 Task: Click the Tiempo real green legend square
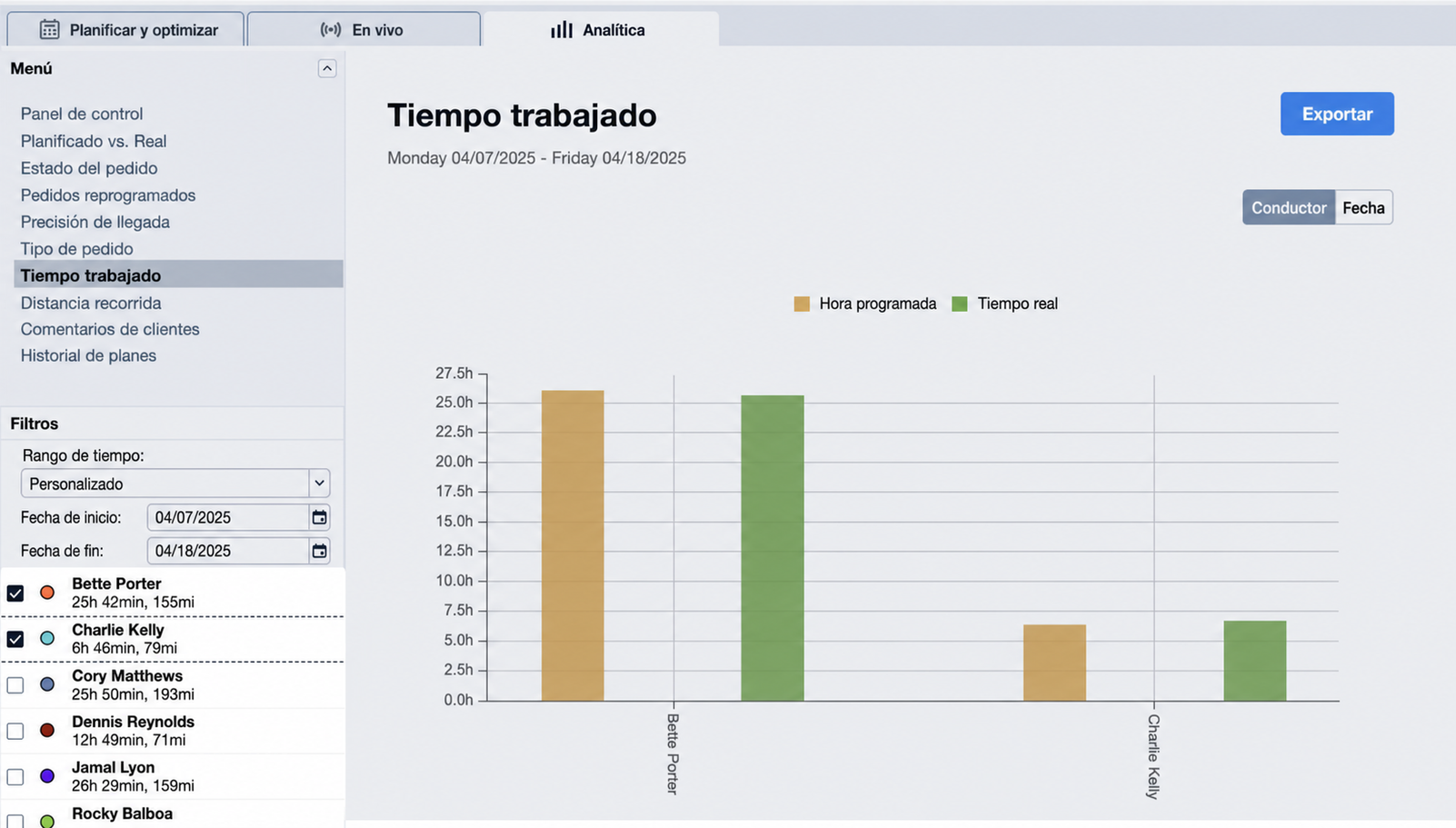(x=960, y=304)
